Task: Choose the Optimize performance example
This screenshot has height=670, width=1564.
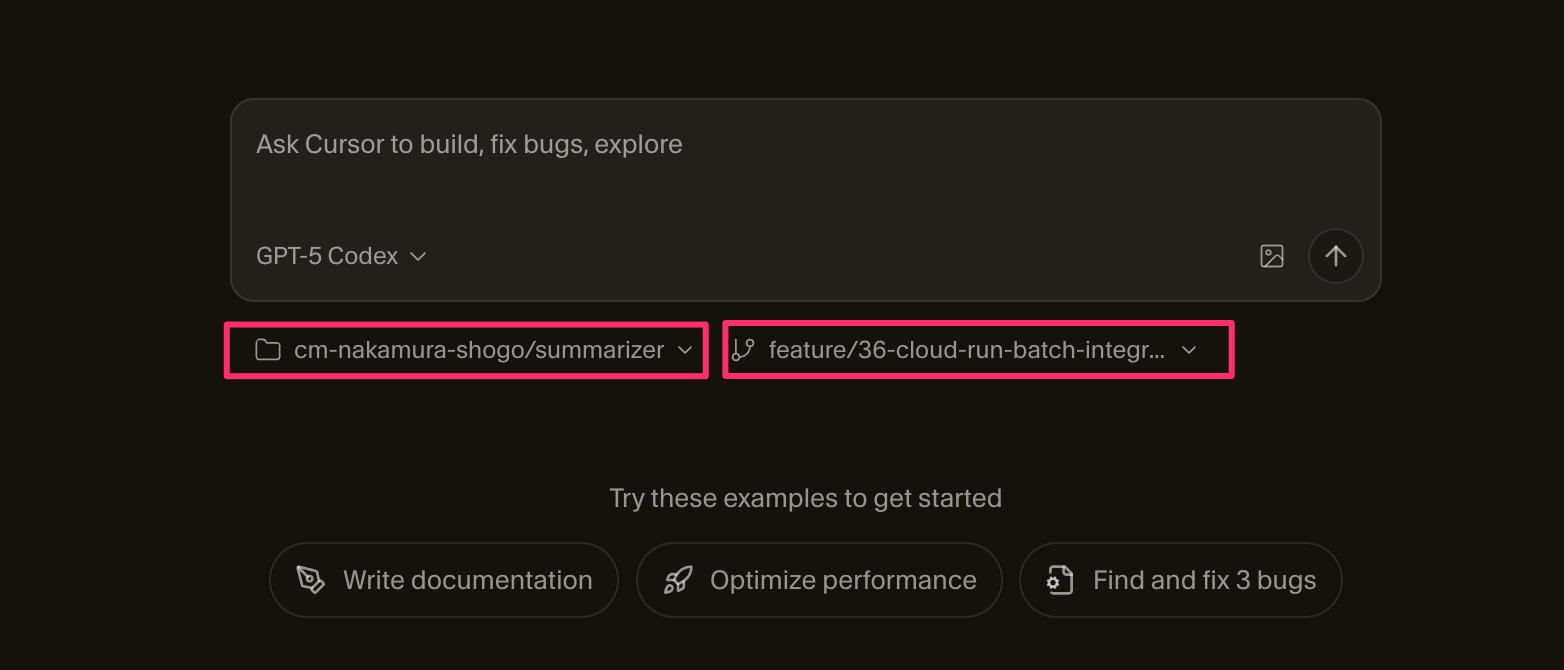Action: 842,580
